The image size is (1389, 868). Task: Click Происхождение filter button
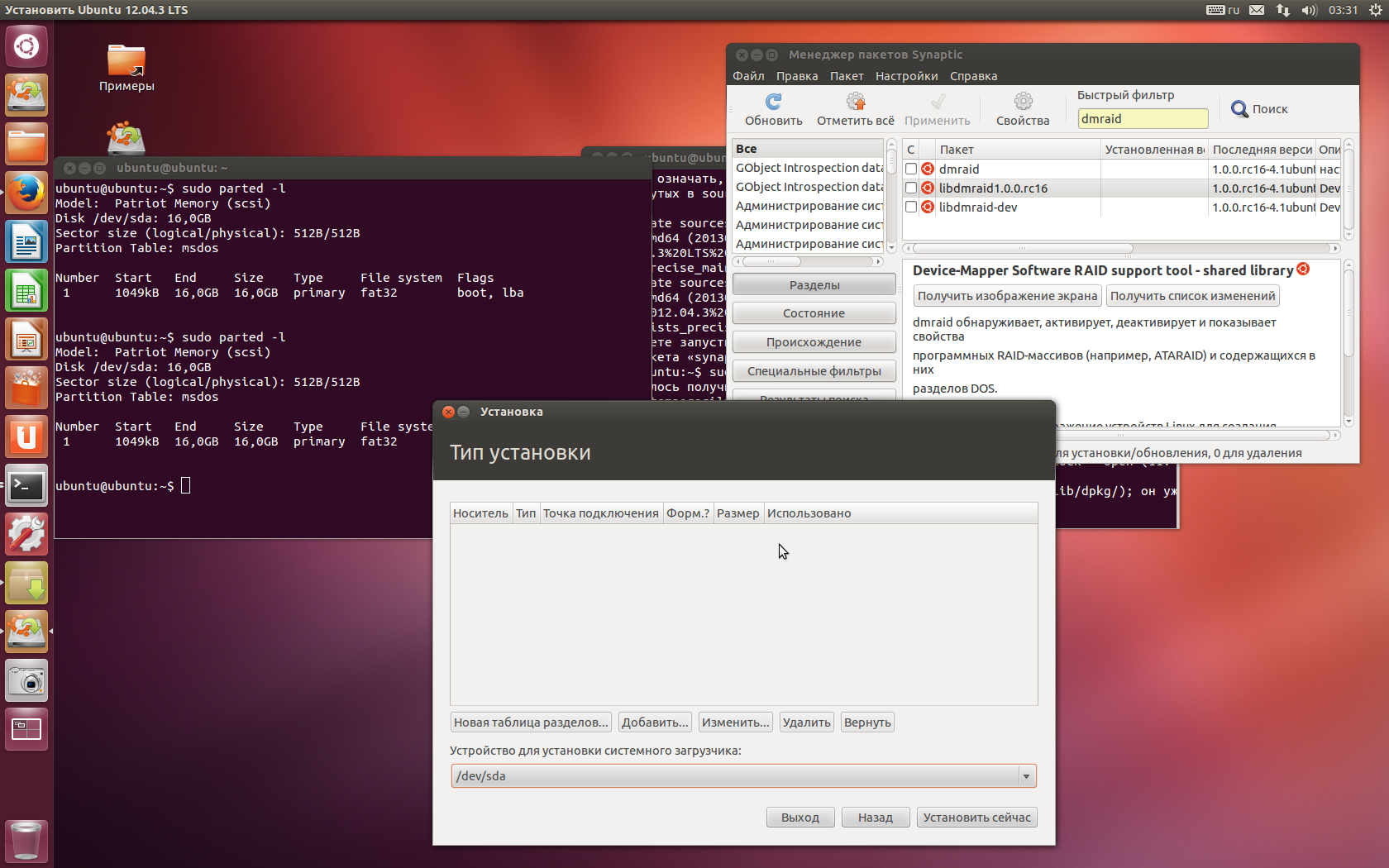click(814, 342)
